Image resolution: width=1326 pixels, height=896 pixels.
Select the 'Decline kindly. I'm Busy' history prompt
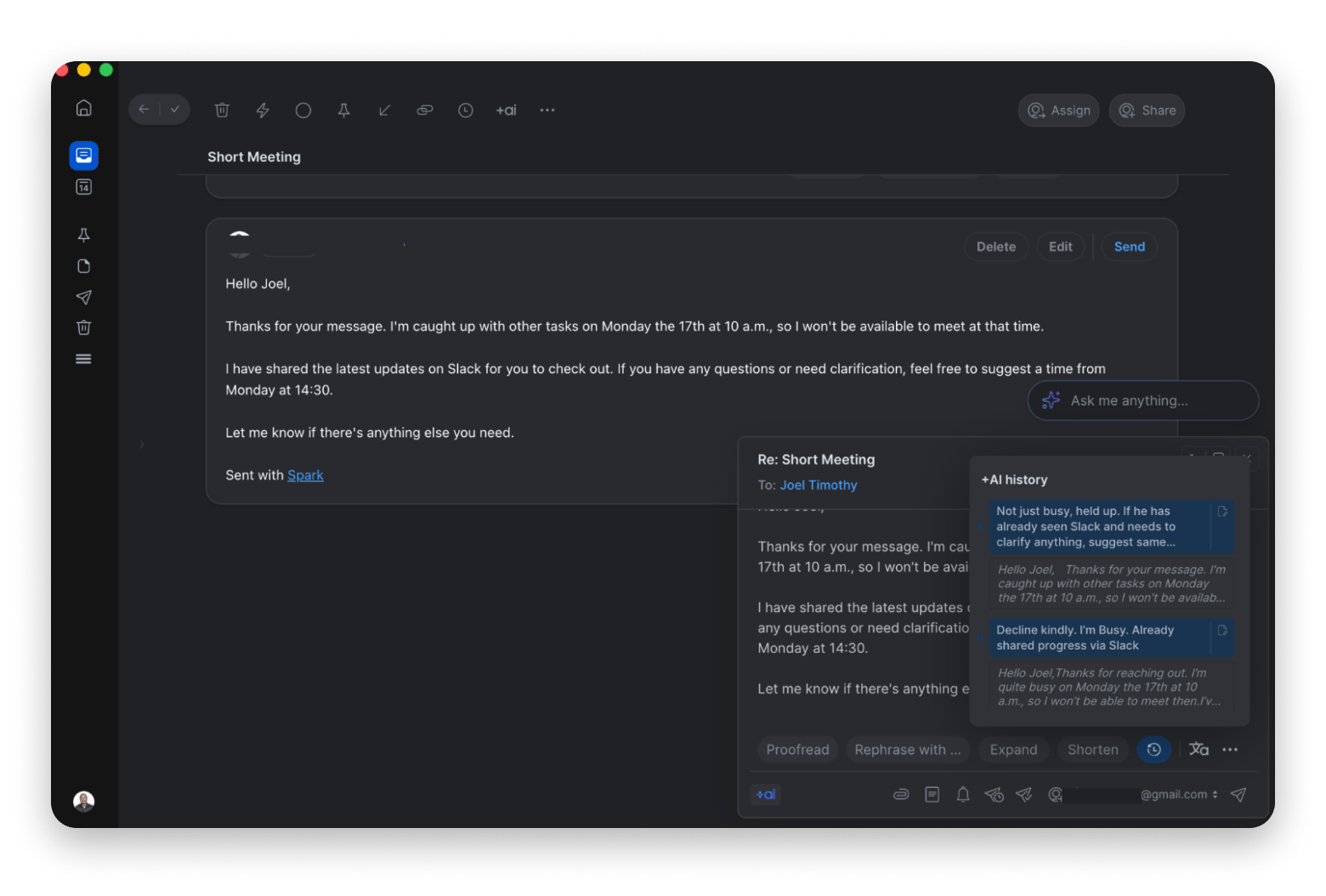[1111, 638]
